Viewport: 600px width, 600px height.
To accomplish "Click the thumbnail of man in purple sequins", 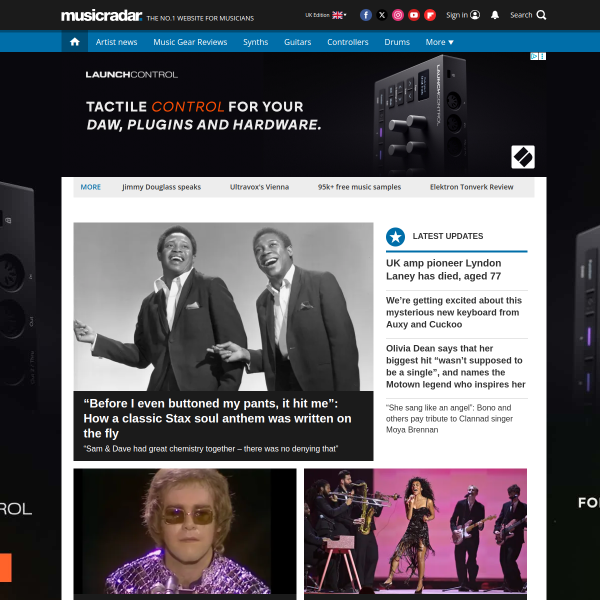I will (x=185, y=531).
